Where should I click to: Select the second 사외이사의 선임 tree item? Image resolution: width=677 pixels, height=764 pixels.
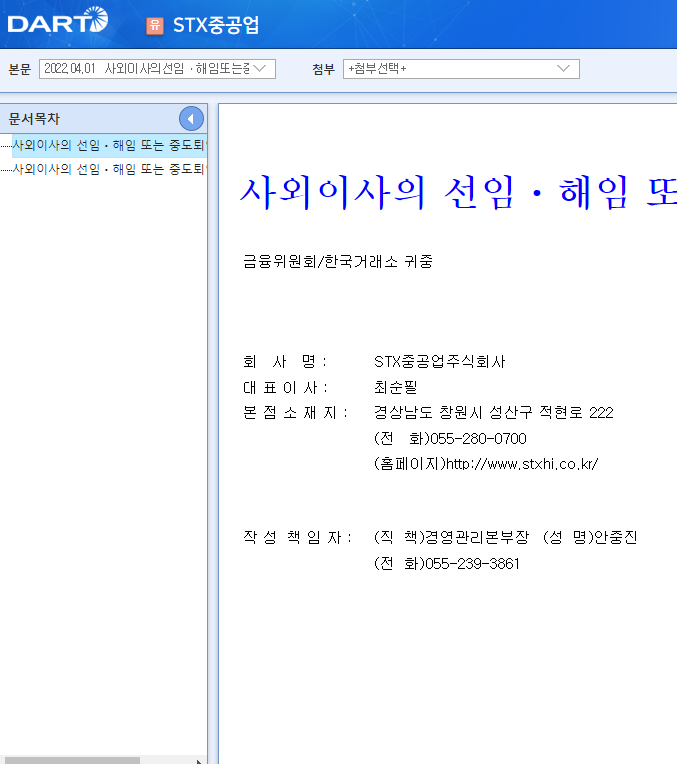pyautogui.click(x=109, y=169)
